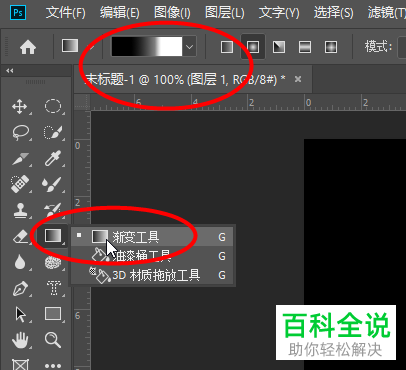Select the Blur tool
The width and height of the screenshot is (406, 370).
click(x=20, y=262)
